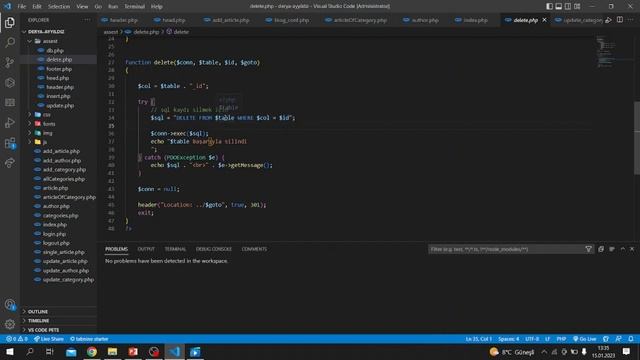The width and height of the screenshot is (640, 360).
Task: Open notifications bell in status bar
Action: pyautogui.click(x=631, y=339)
